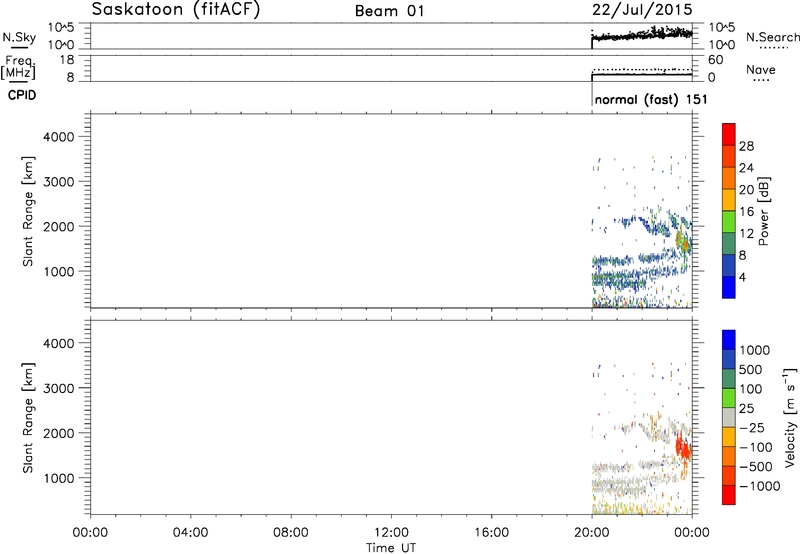
Task: Click the '08:00' time axis tick label
Action: coord(291,533)
